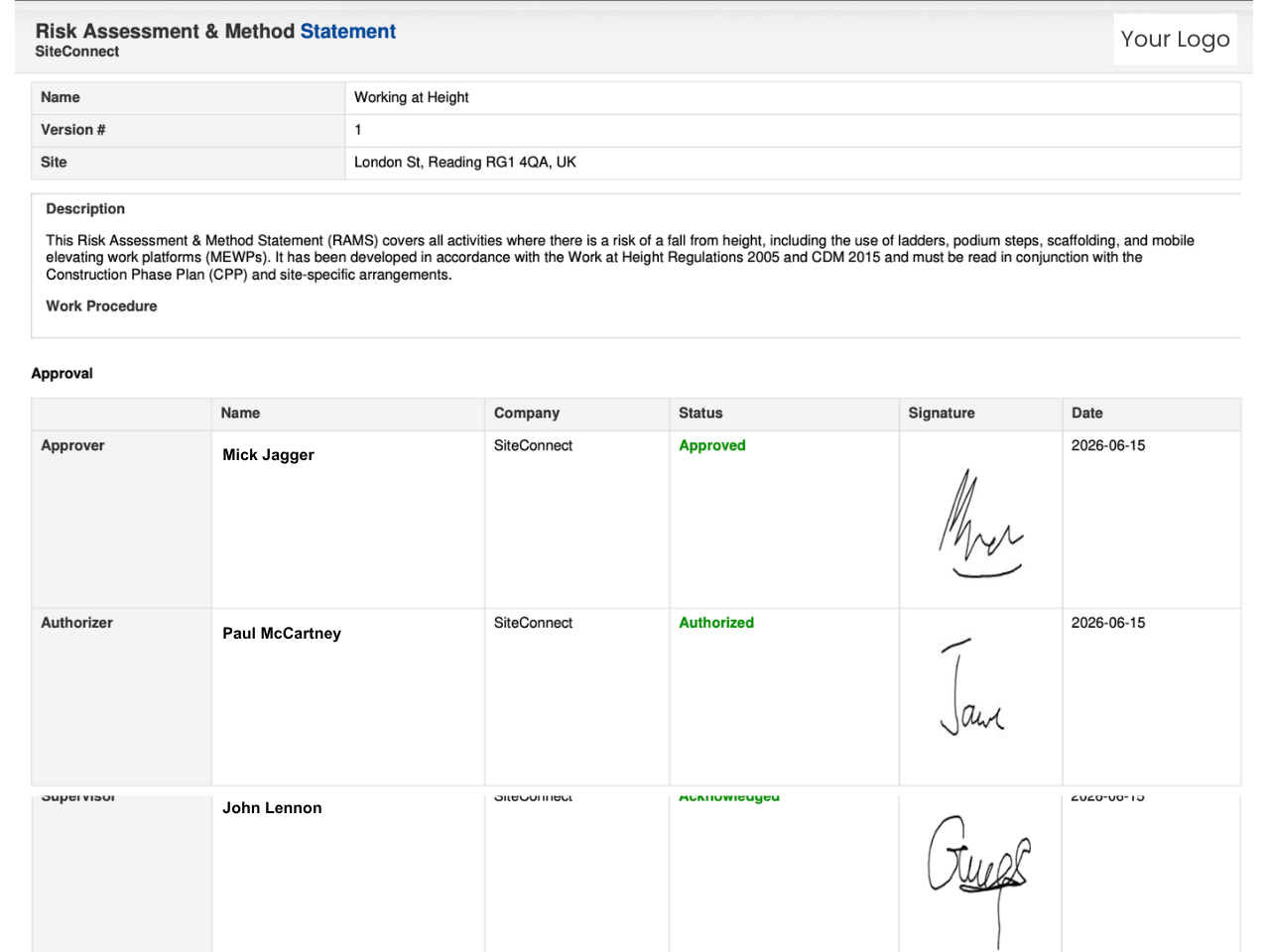This screenshot has height=952, width=1270.
Task: Click Paul McCartney's signature image
Action: pos(972,686)
